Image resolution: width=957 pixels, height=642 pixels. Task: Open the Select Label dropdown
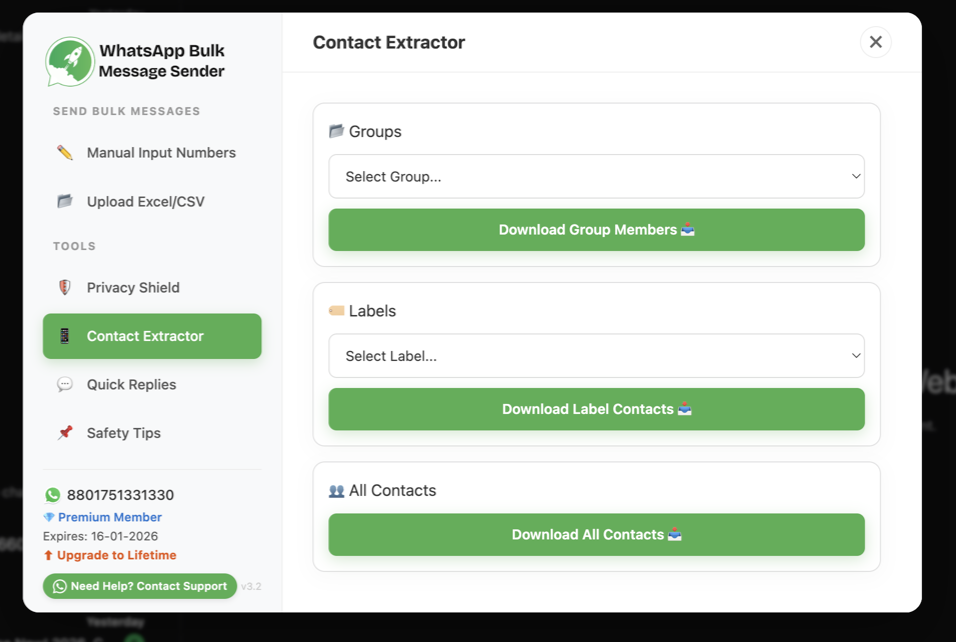click(596, 356)
